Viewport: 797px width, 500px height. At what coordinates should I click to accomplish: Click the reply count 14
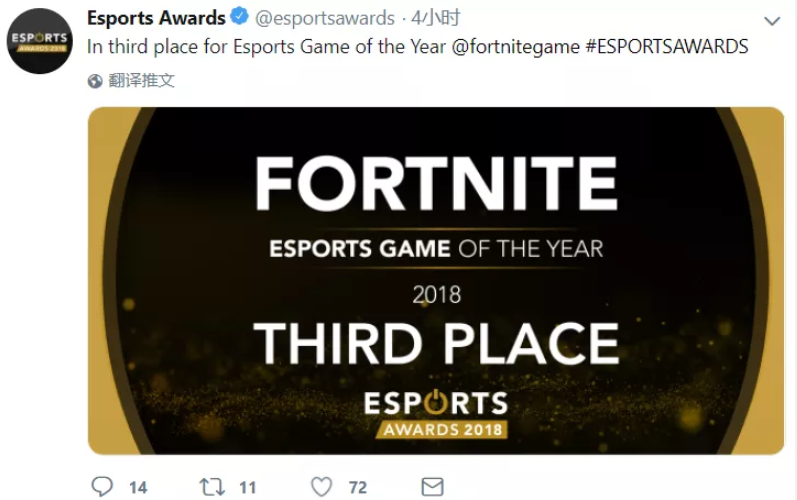[138, 488]
